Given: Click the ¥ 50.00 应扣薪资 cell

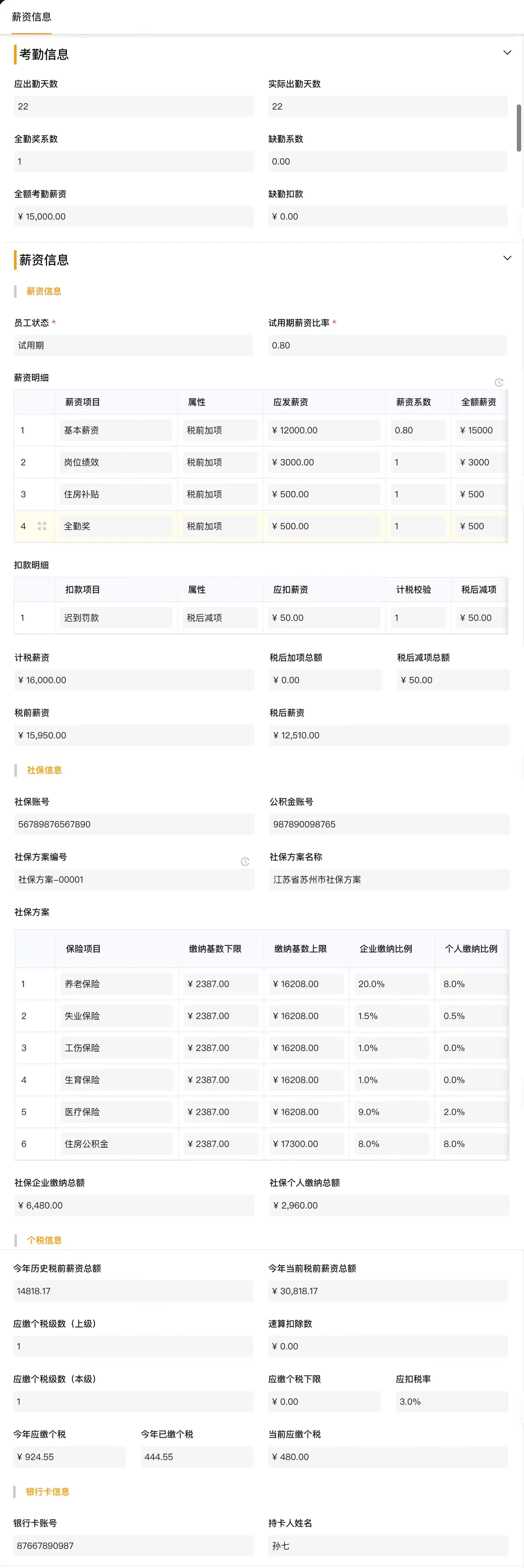Looking at the screenshot, I should pos(324,618).
